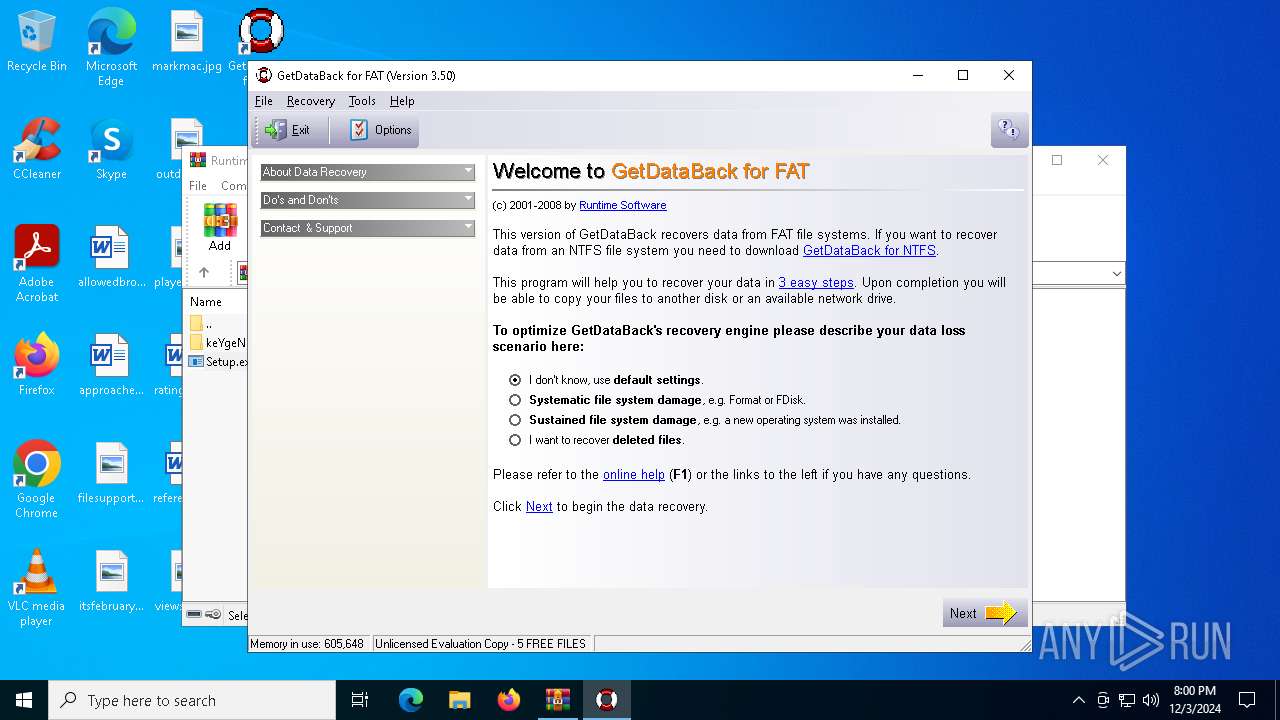
Task: Open File menu in WinRAR window
Action: [198, 186]
